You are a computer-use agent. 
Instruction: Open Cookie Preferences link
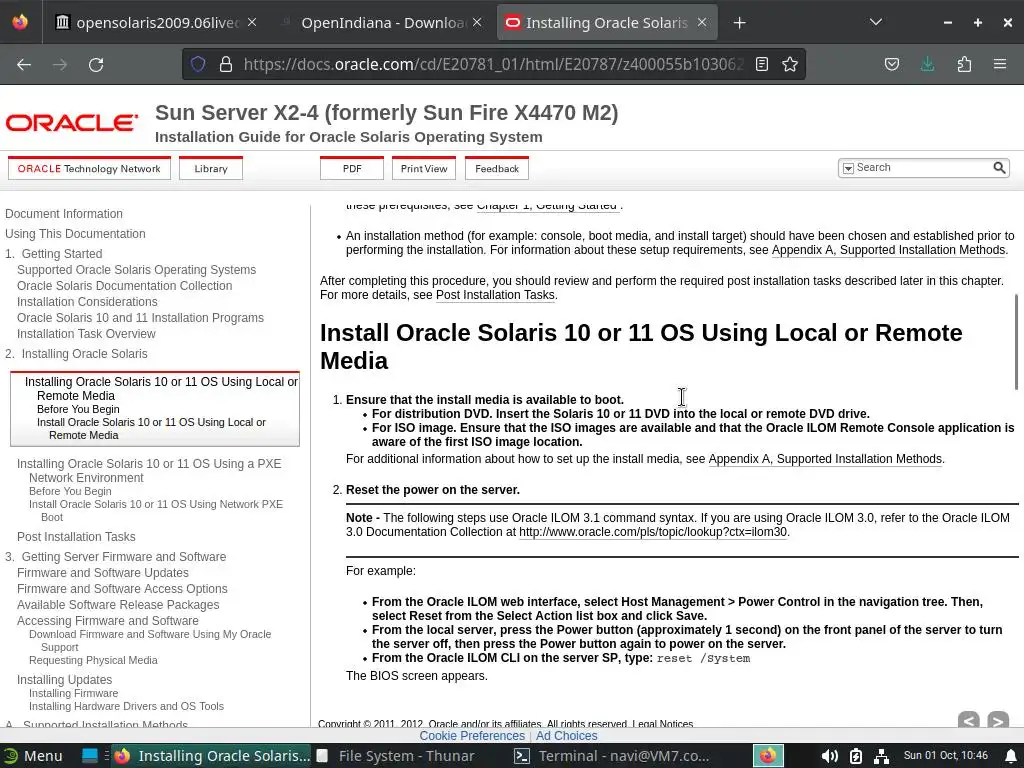click(x=472, y=735)
